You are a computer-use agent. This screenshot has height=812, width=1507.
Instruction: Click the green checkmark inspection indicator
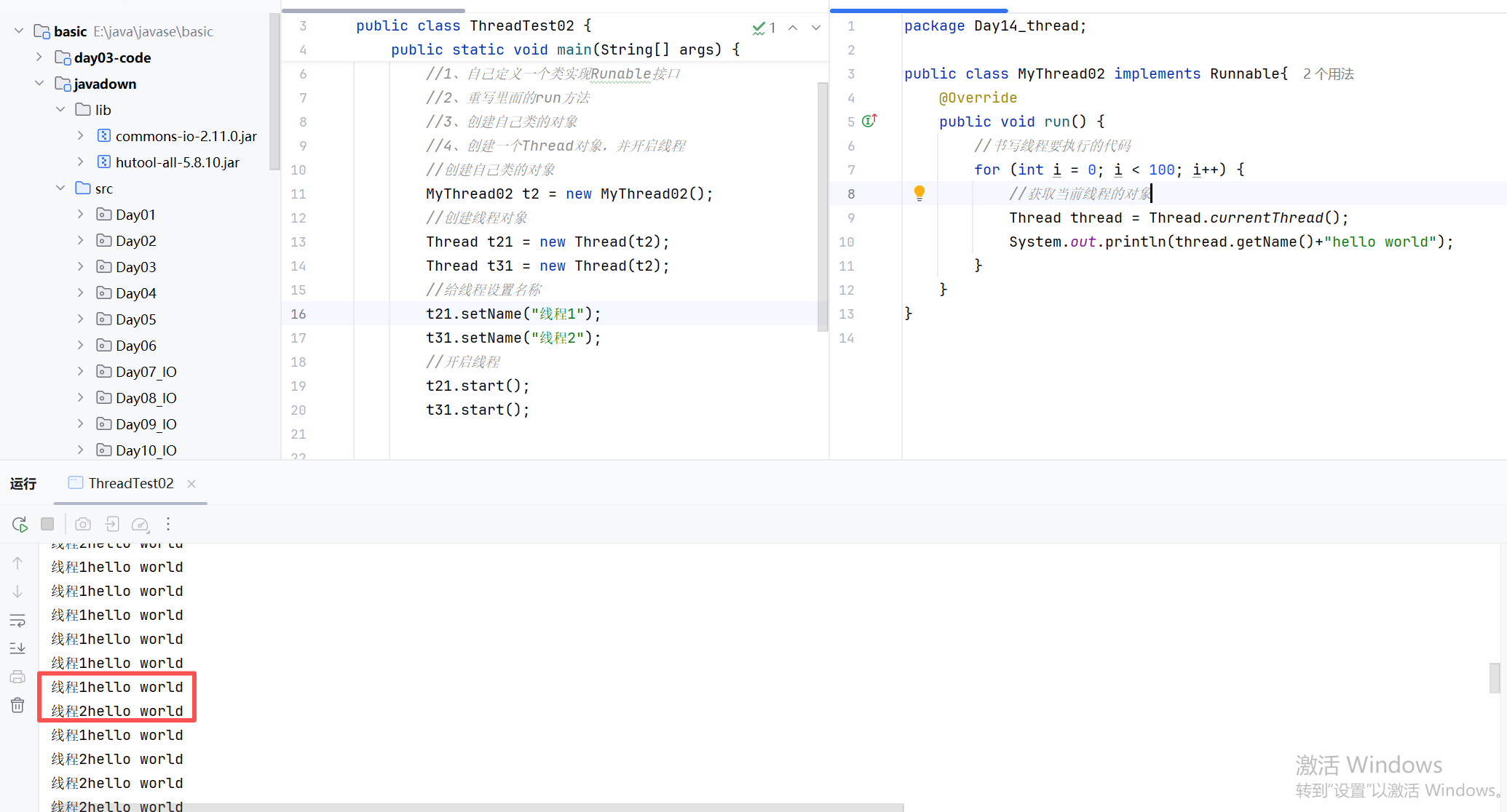pos(759,28)
